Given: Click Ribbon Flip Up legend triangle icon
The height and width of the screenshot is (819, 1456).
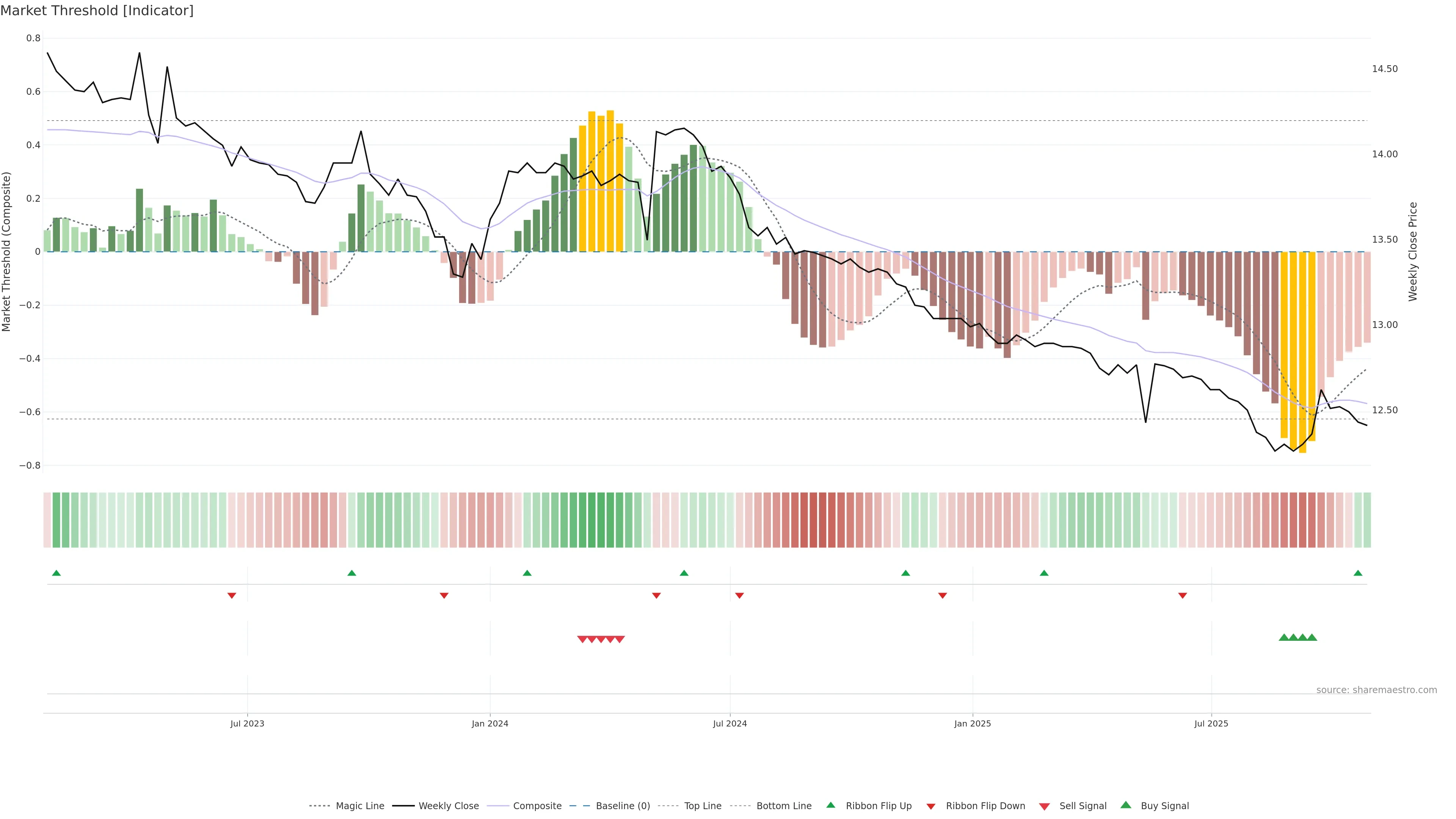Looking at the screenshot, I should 830,805.
